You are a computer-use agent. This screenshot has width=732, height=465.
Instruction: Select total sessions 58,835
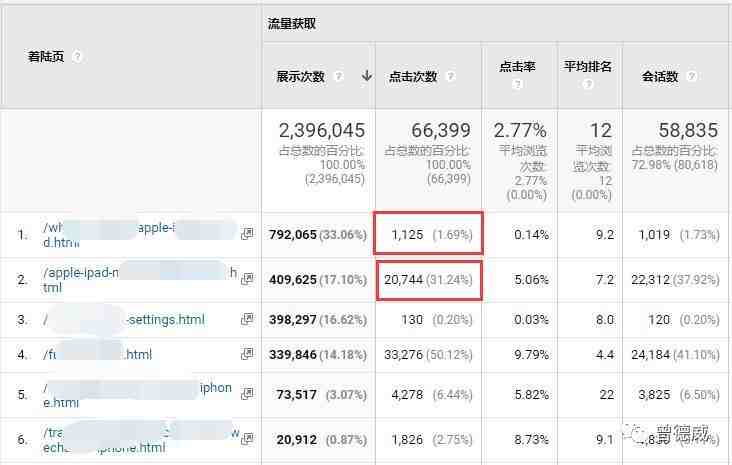coord(689,130)
